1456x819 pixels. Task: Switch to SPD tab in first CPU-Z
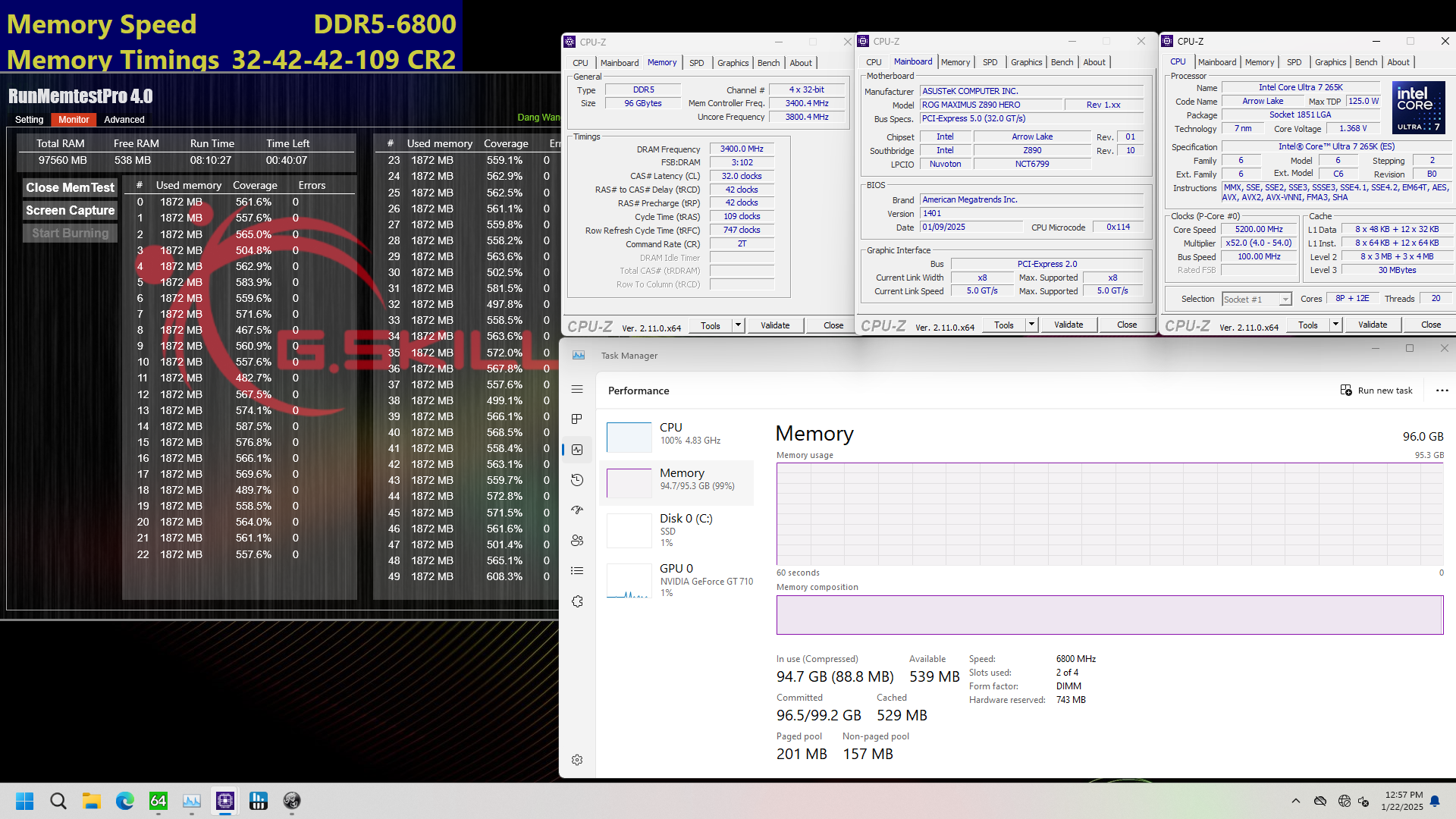point(696,63)
